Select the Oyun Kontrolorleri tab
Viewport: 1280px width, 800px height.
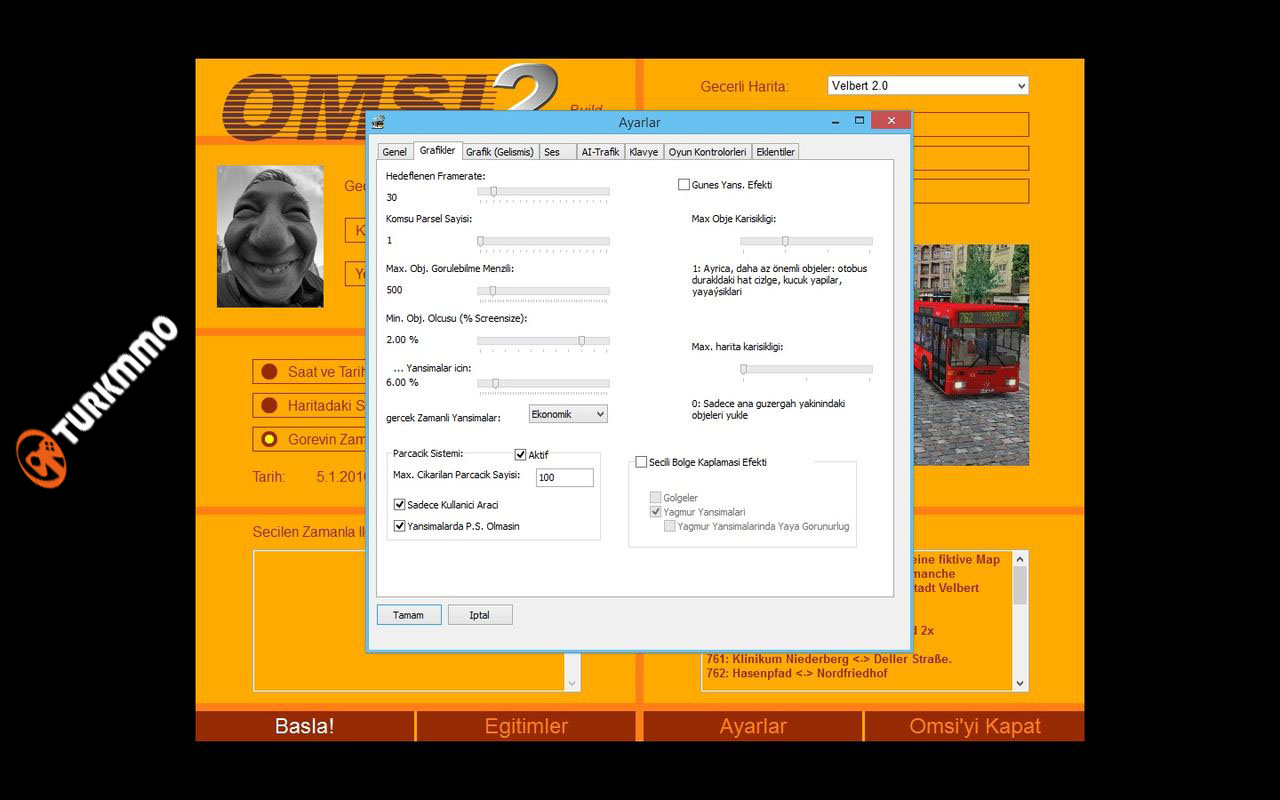pyautogui.click(x=708, y=152)
